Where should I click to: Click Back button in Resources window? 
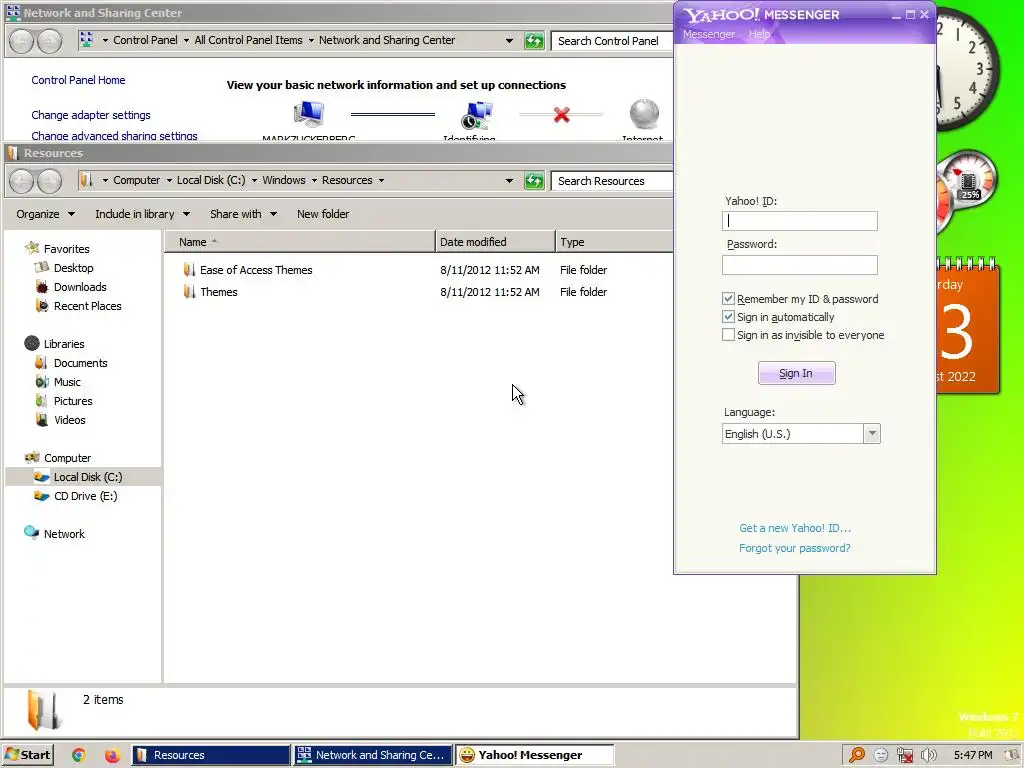(21, 181)
